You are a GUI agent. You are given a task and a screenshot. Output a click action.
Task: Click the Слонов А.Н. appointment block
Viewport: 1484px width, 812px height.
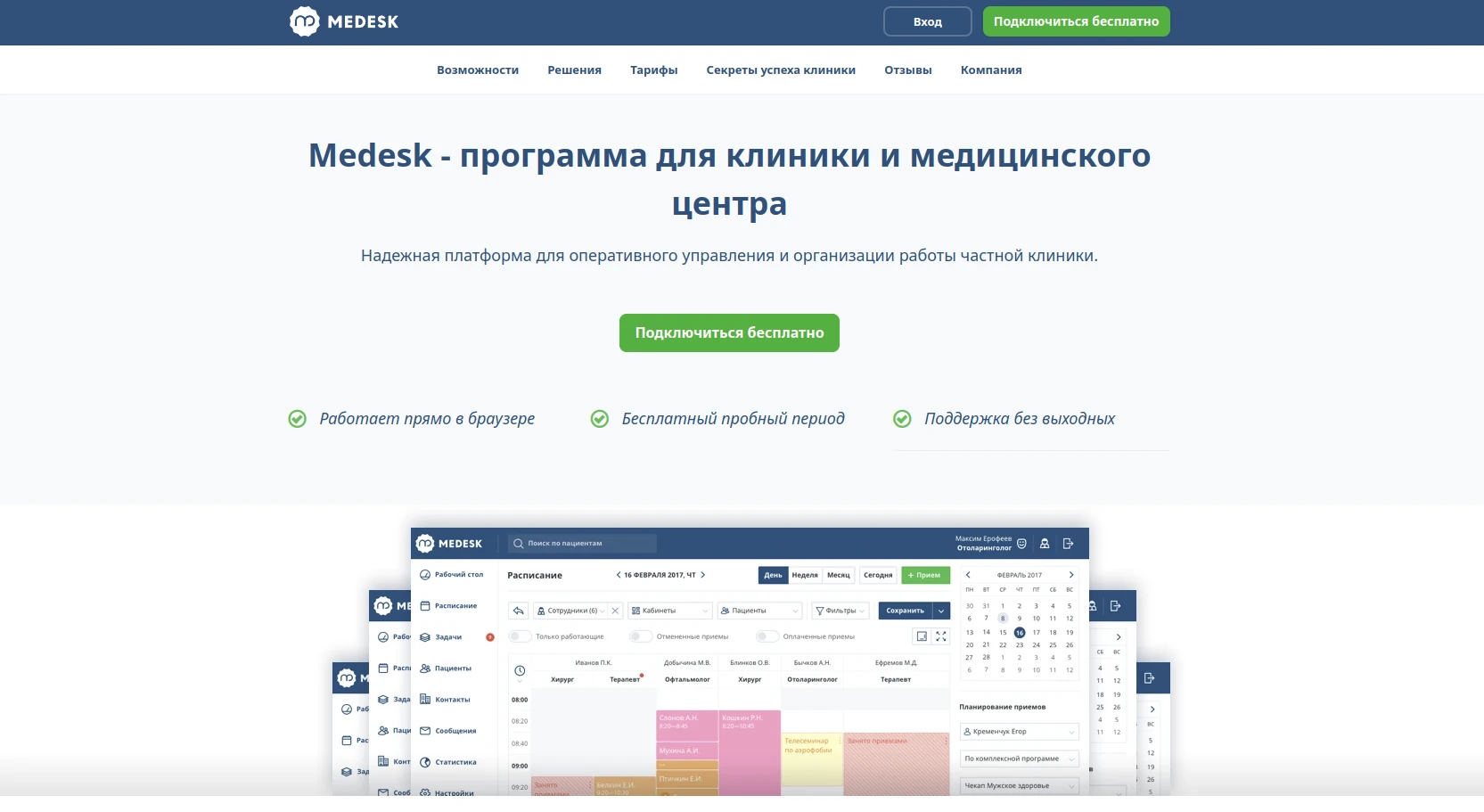click(x=687, y=726)
